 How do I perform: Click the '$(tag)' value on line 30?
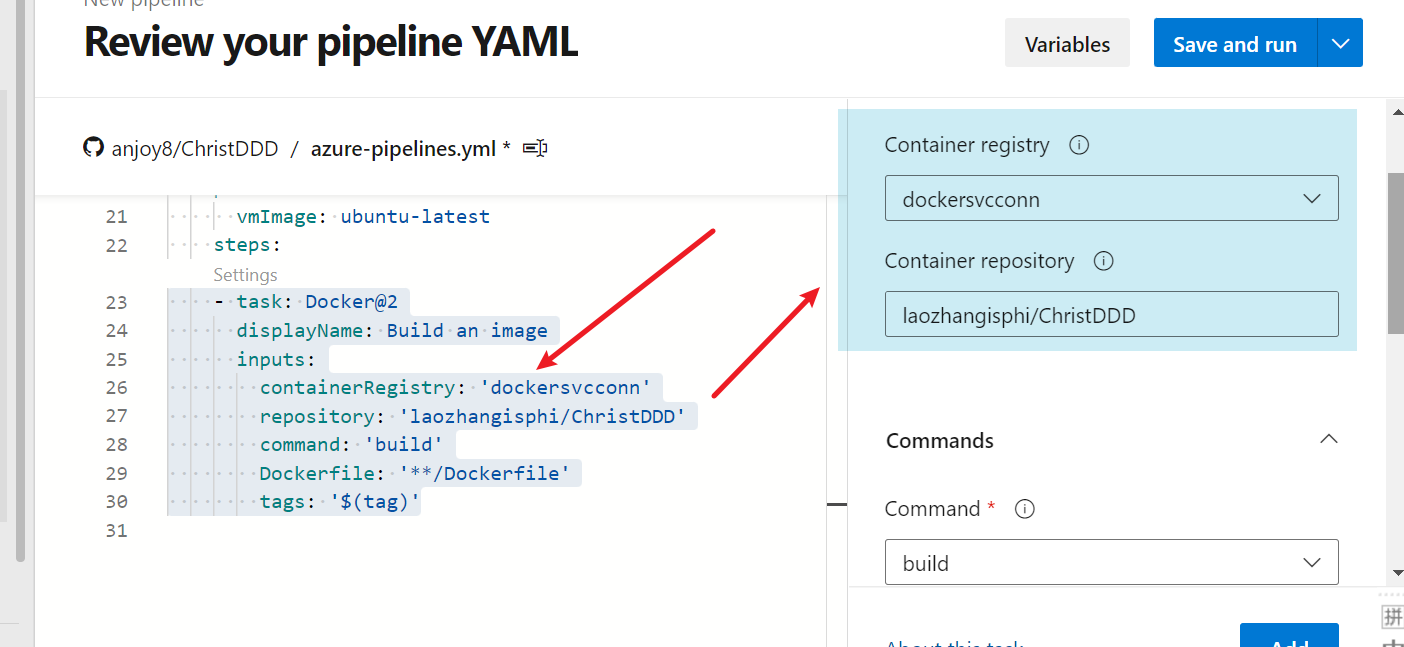point(375,501)
